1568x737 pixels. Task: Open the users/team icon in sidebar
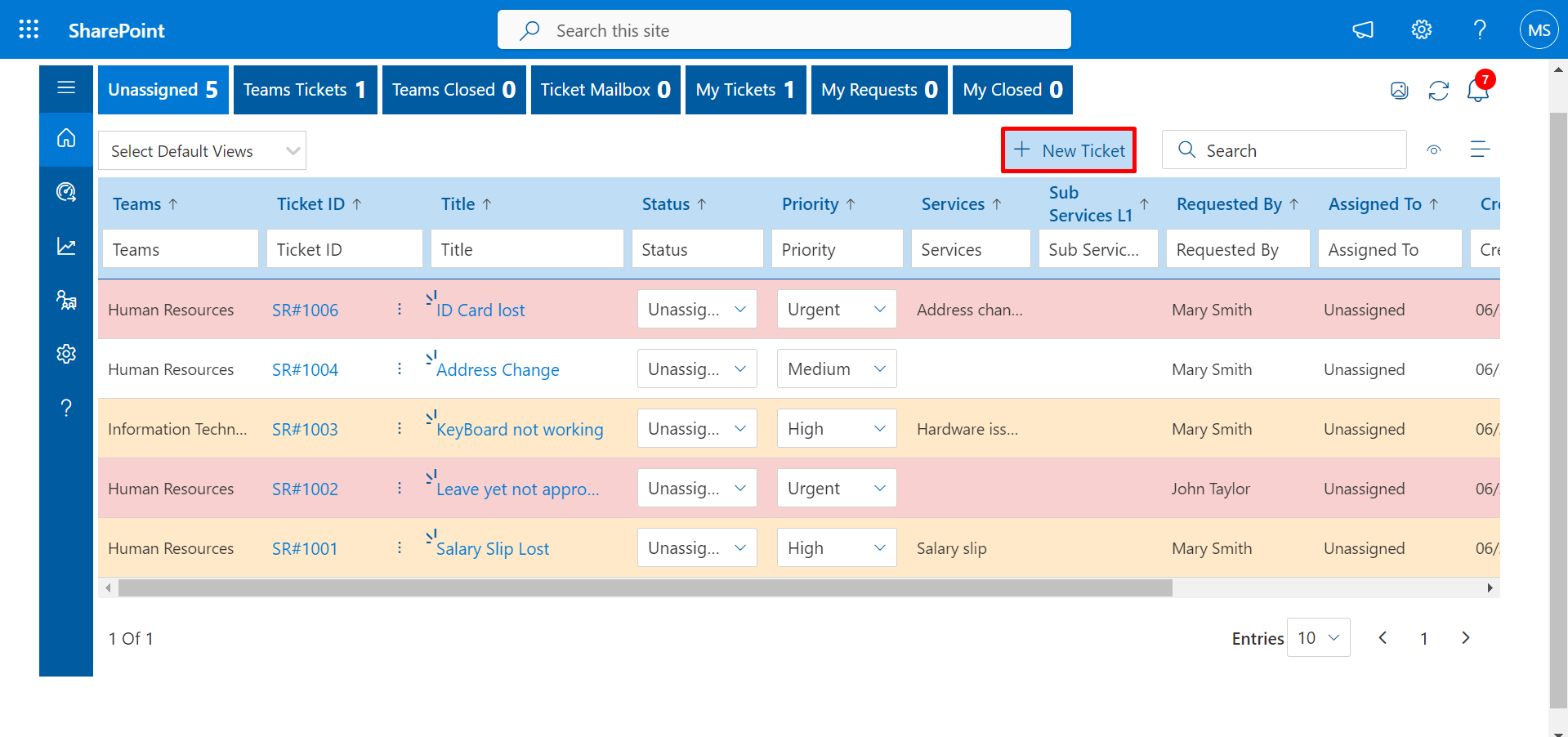(x=66, y=300)
